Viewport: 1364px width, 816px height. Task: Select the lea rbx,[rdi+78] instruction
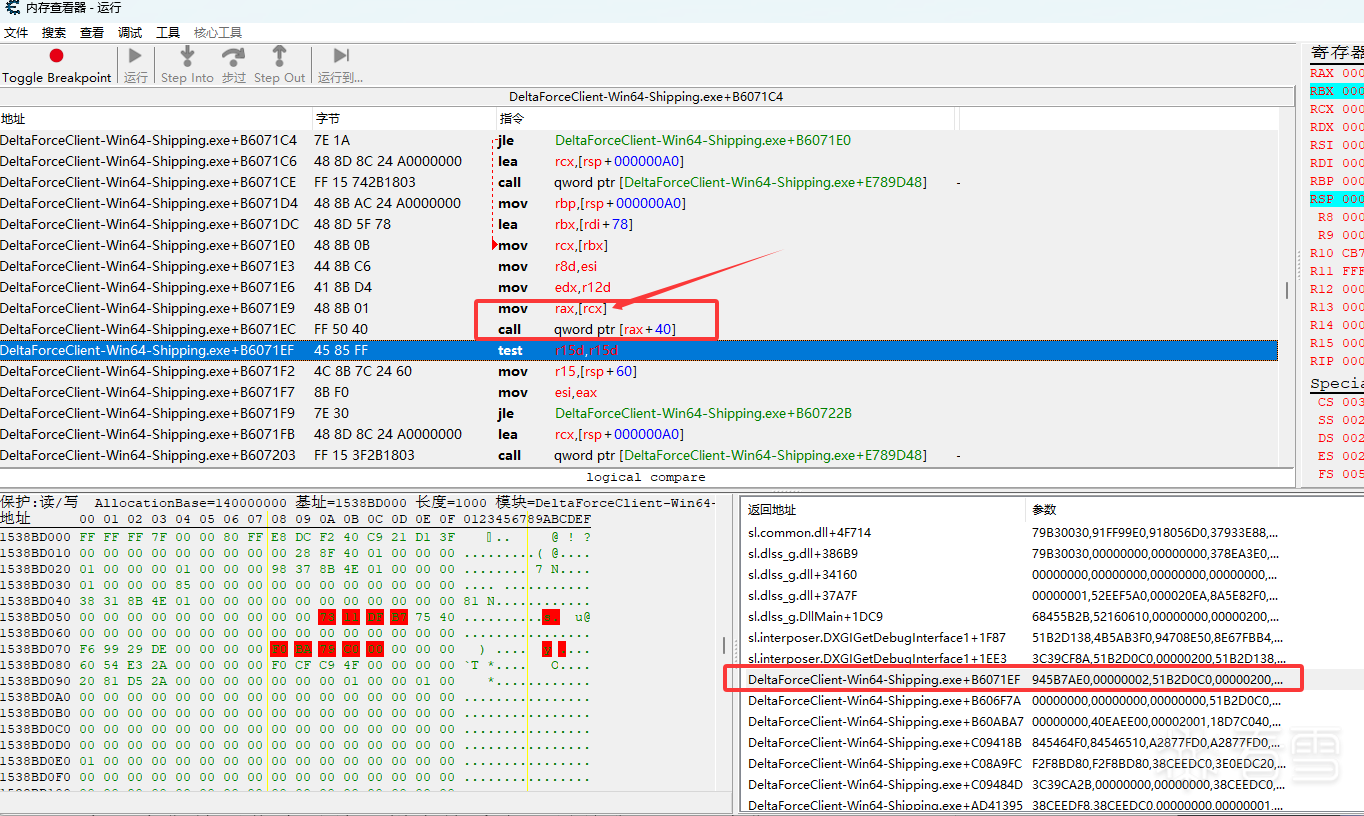coord(639,224)
